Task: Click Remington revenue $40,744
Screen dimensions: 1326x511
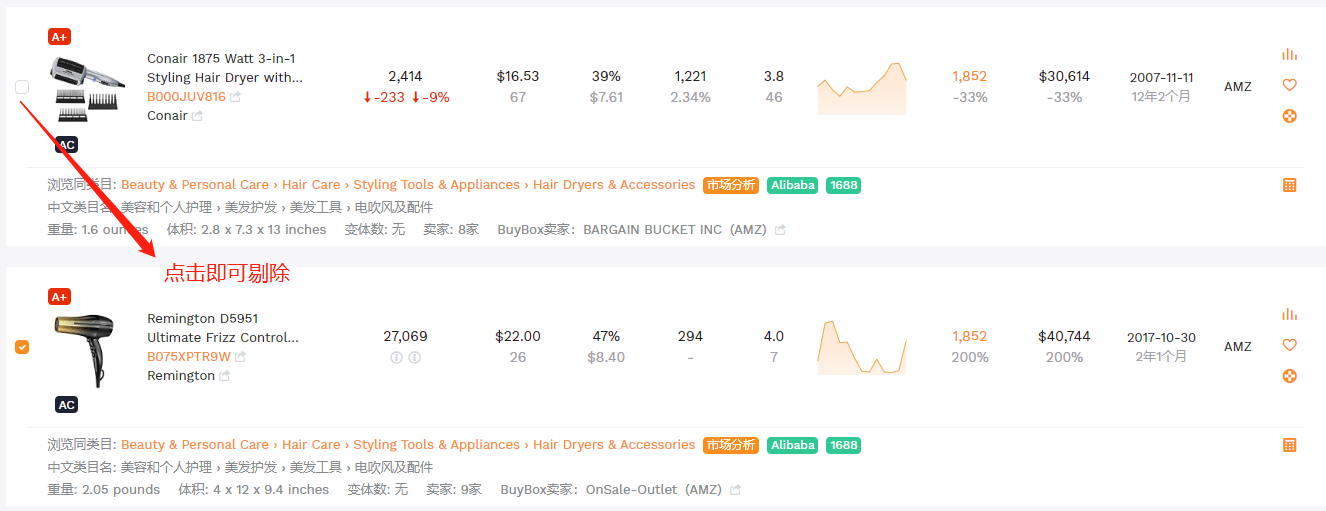Action: (x=1064, y=336)
